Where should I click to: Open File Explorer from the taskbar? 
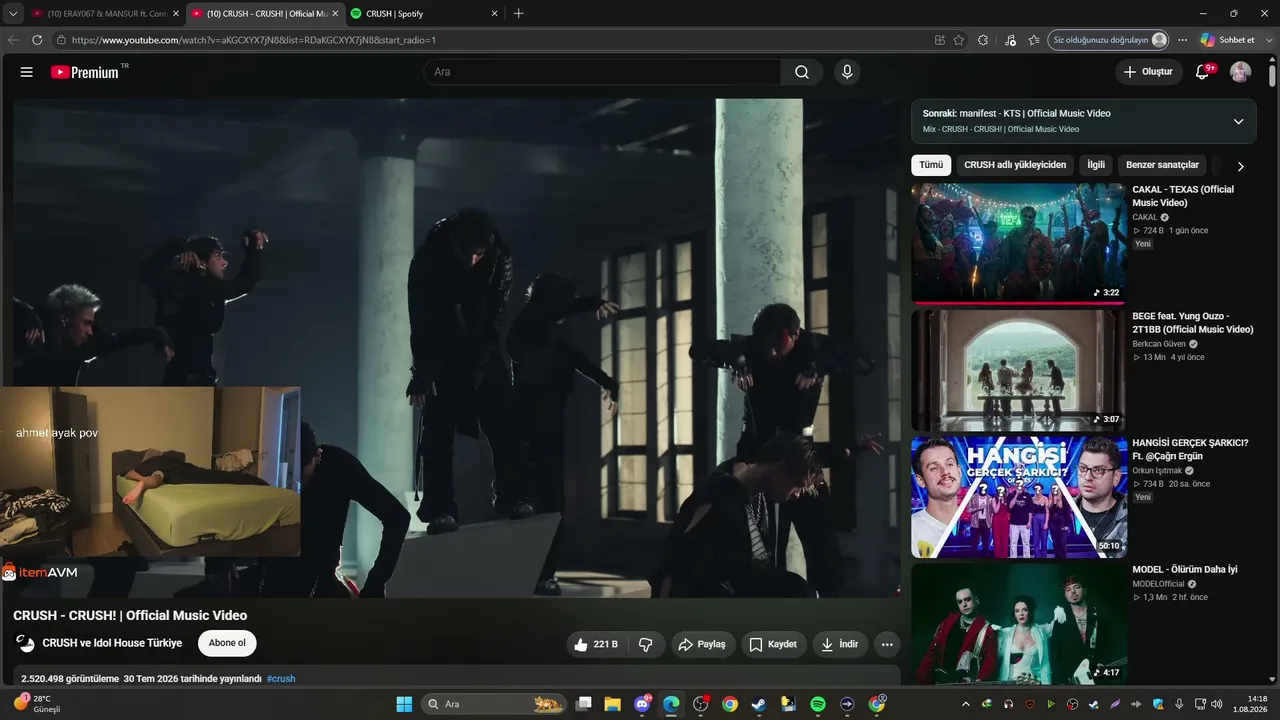(x=613, y=704)
